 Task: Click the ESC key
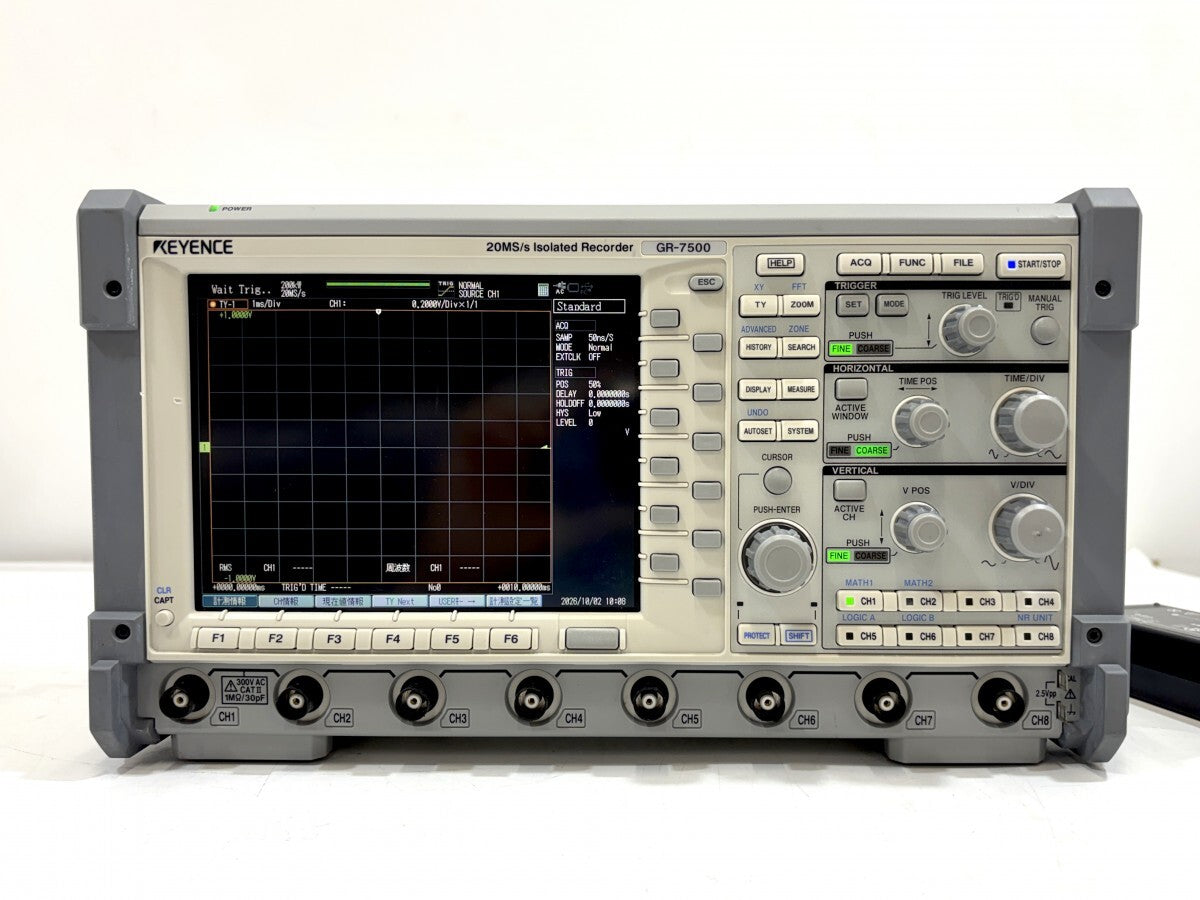[x=706, y=283]
